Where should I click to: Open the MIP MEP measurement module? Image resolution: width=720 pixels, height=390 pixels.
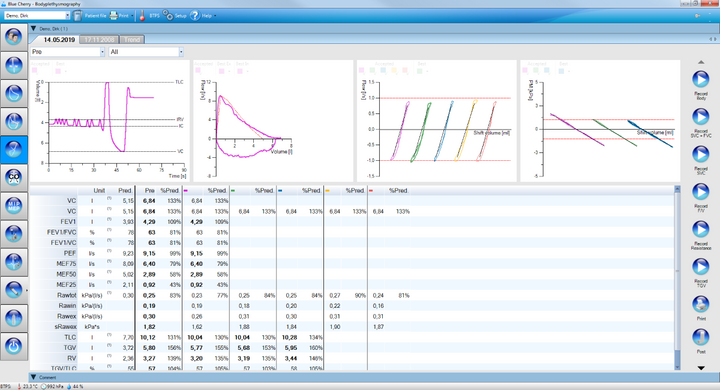(x=14, y=205)
